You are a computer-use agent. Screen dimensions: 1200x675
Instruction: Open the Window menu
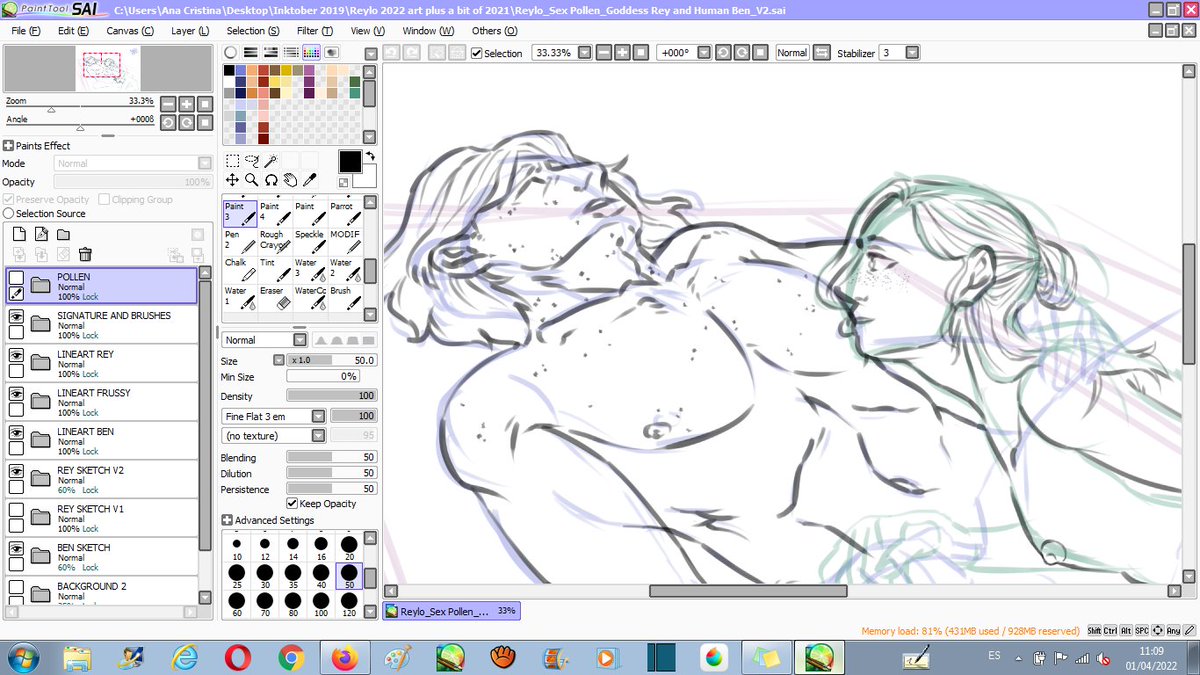click(x=428, y=31)
